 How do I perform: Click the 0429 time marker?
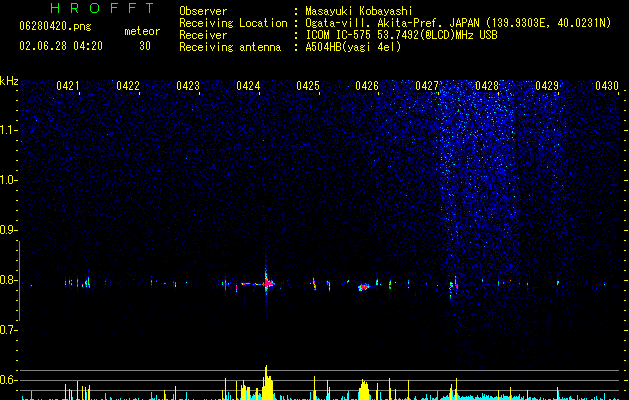(547, 85)
